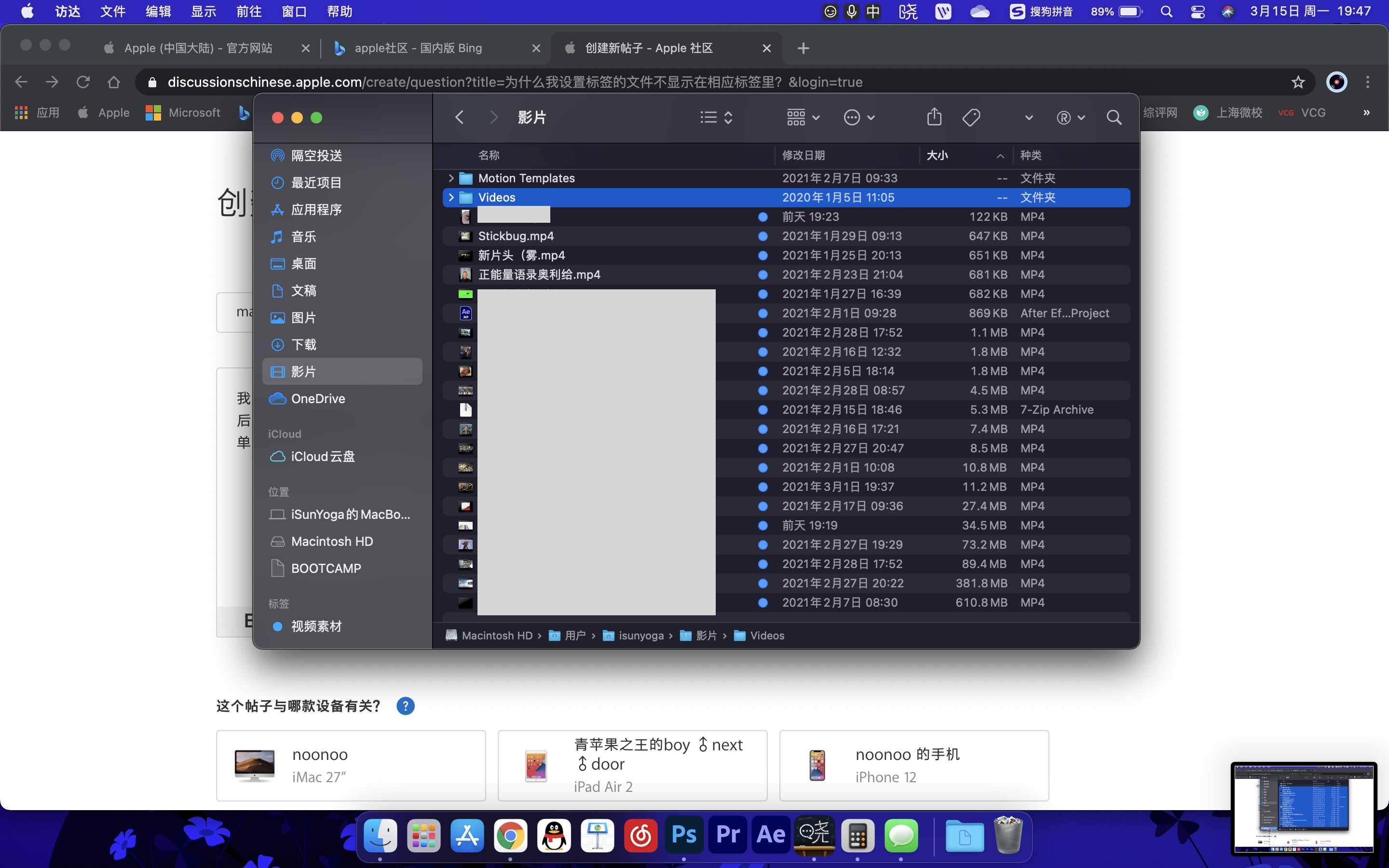1389x868 pixels.
Task: Click the edit tags icon in toolbar
Action: point(971,117)
